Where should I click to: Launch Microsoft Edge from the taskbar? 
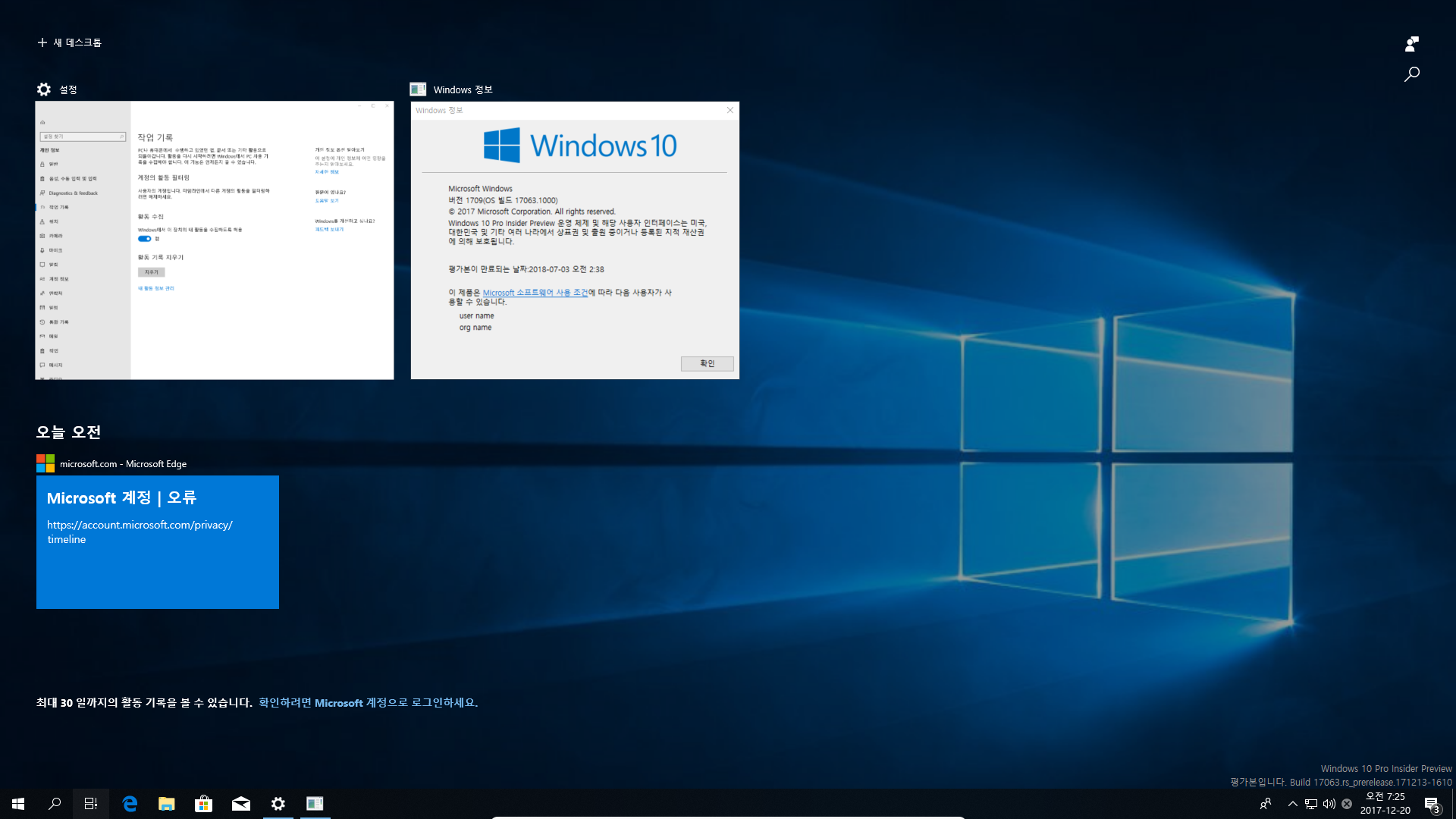130,804
